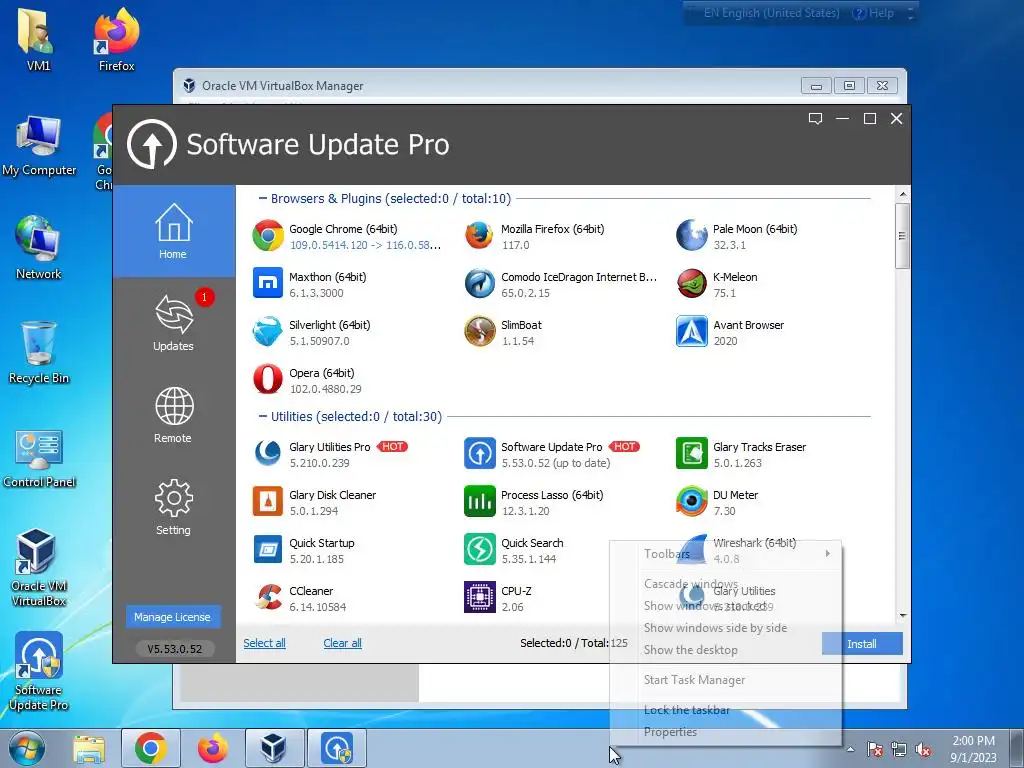Screen dimensions: 1024x768
Task: Open the Updates section with badge
Action: [174, 323]
